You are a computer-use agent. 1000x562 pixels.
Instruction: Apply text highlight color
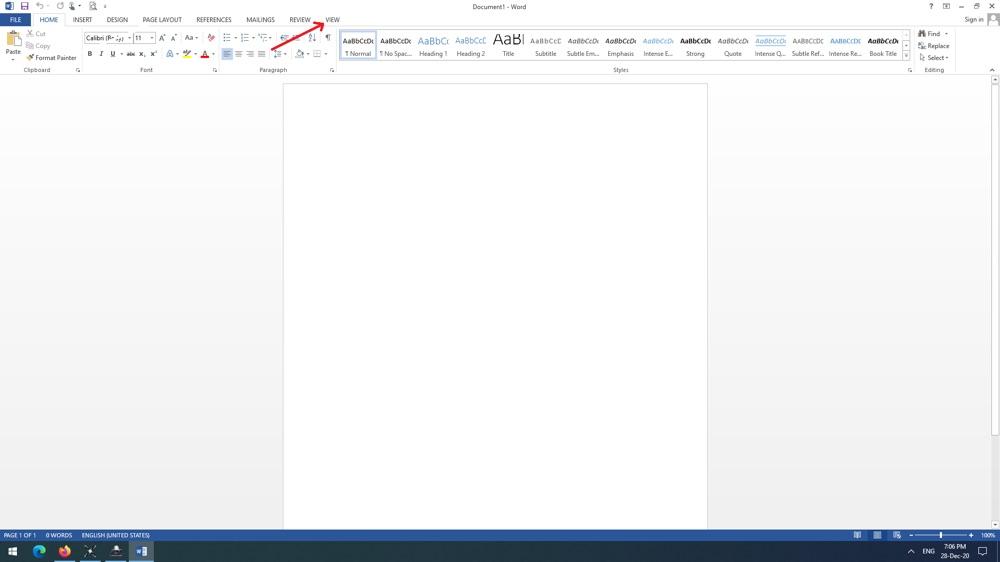[x=186, y=54]
